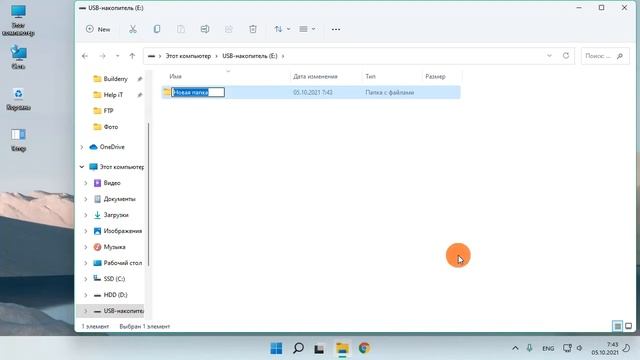This screenshot has height=360, width=640.
Task: Open the Sort options dropdown
Action: [x=282, y=29]
